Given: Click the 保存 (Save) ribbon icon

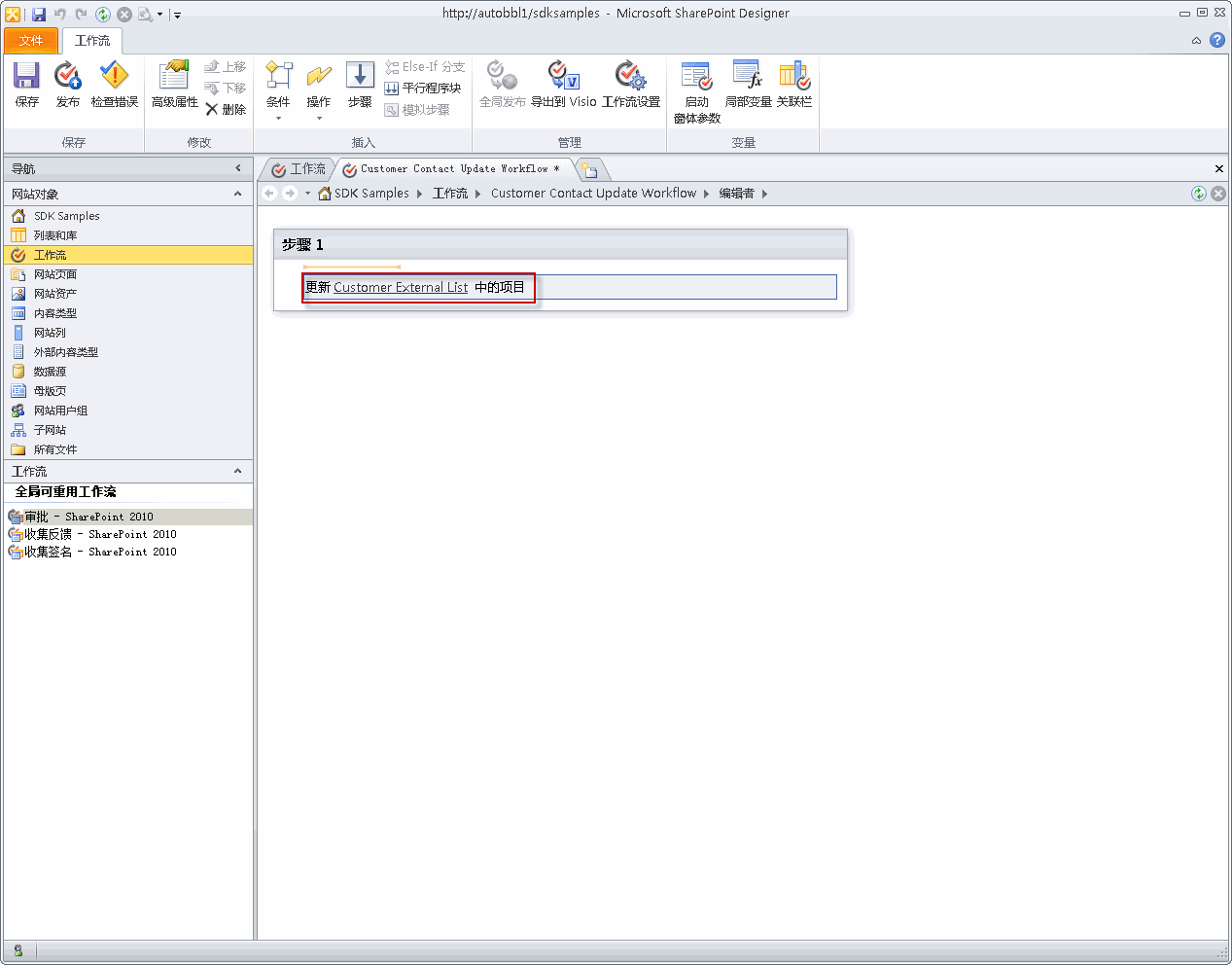Looking at the screenshot, I should pos(26,85).
